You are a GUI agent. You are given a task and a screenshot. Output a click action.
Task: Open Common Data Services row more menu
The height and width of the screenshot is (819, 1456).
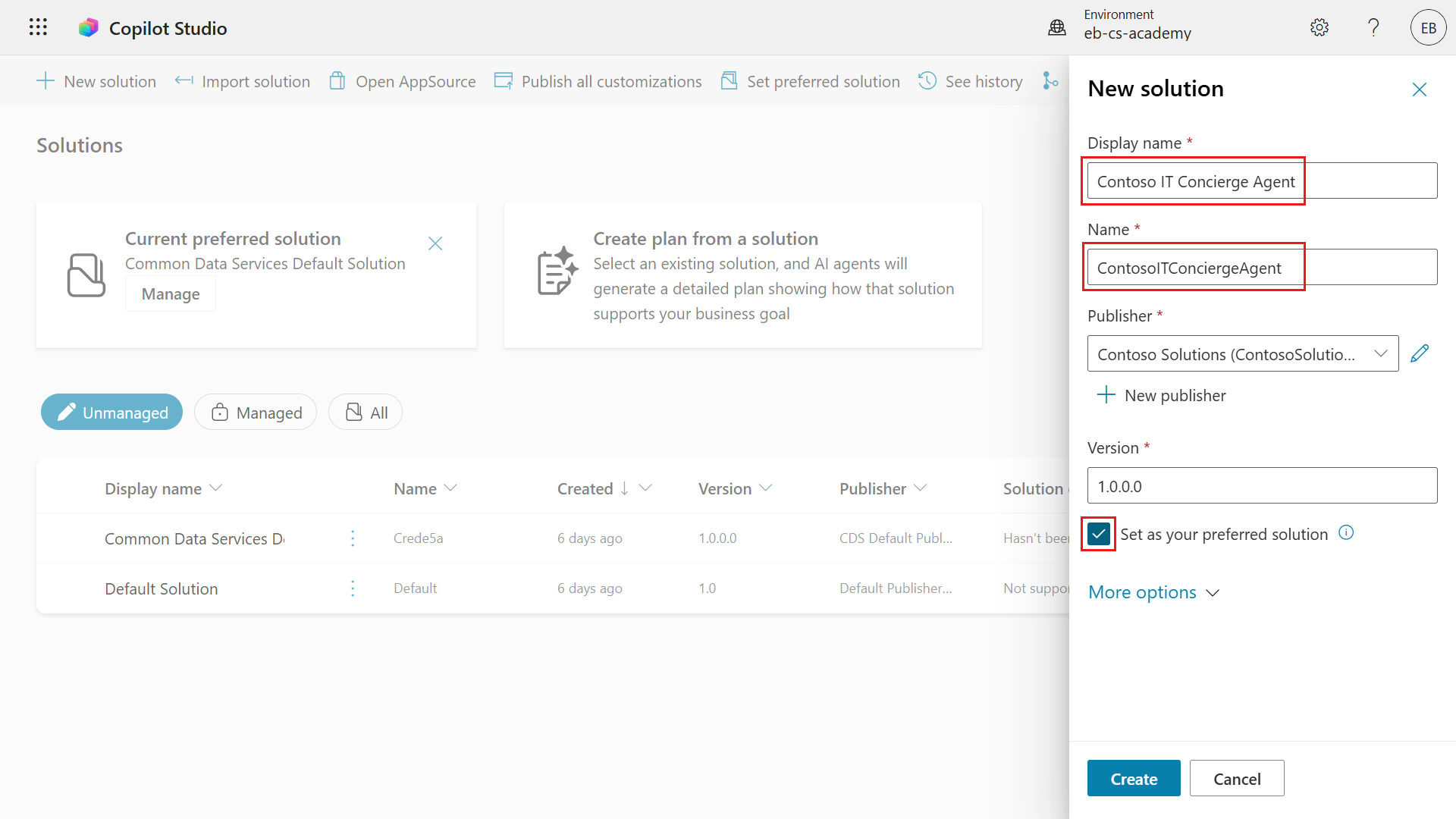click(353, 538)
